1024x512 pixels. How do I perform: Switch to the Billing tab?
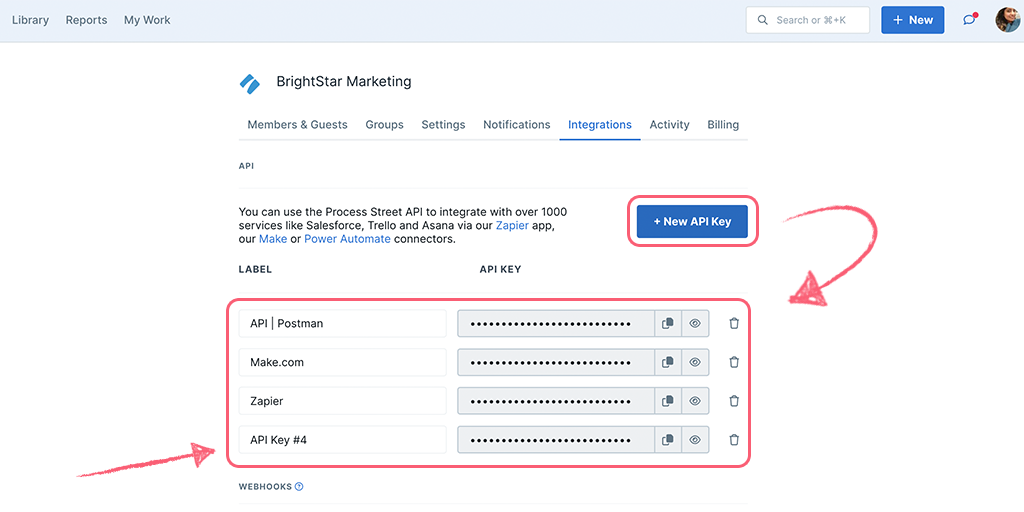tap(723, 125)
